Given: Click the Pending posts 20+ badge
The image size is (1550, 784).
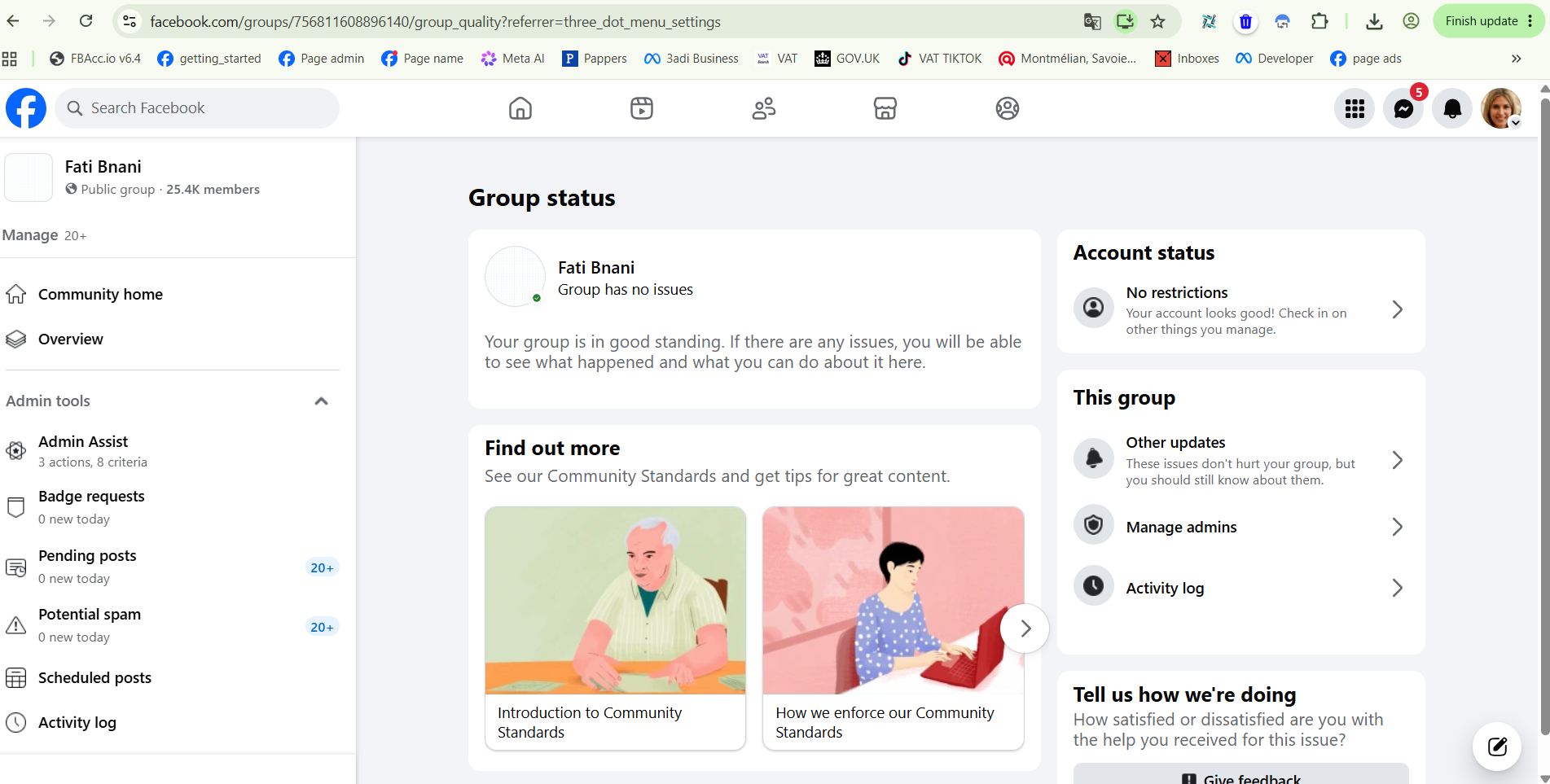Looking at the screenshot, I should (x=322, y=567).
